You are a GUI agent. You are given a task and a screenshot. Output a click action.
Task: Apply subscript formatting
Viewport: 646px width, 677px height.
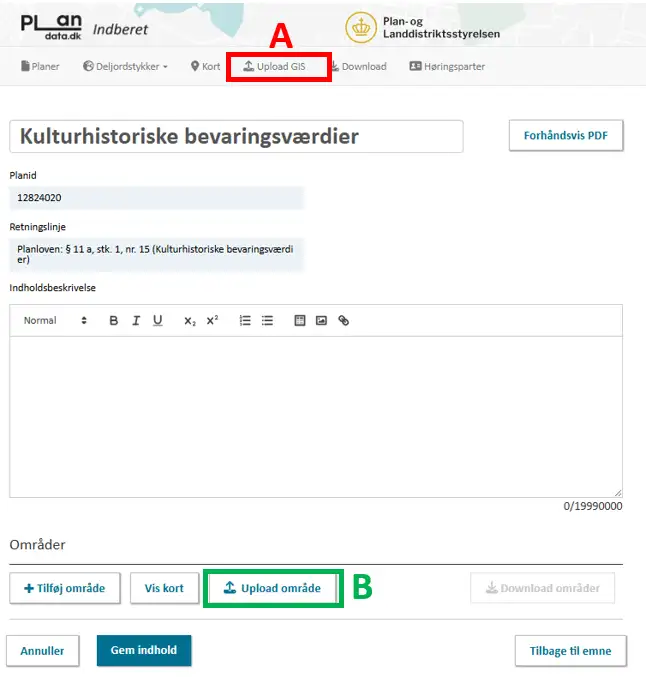(x=190, y=321)
